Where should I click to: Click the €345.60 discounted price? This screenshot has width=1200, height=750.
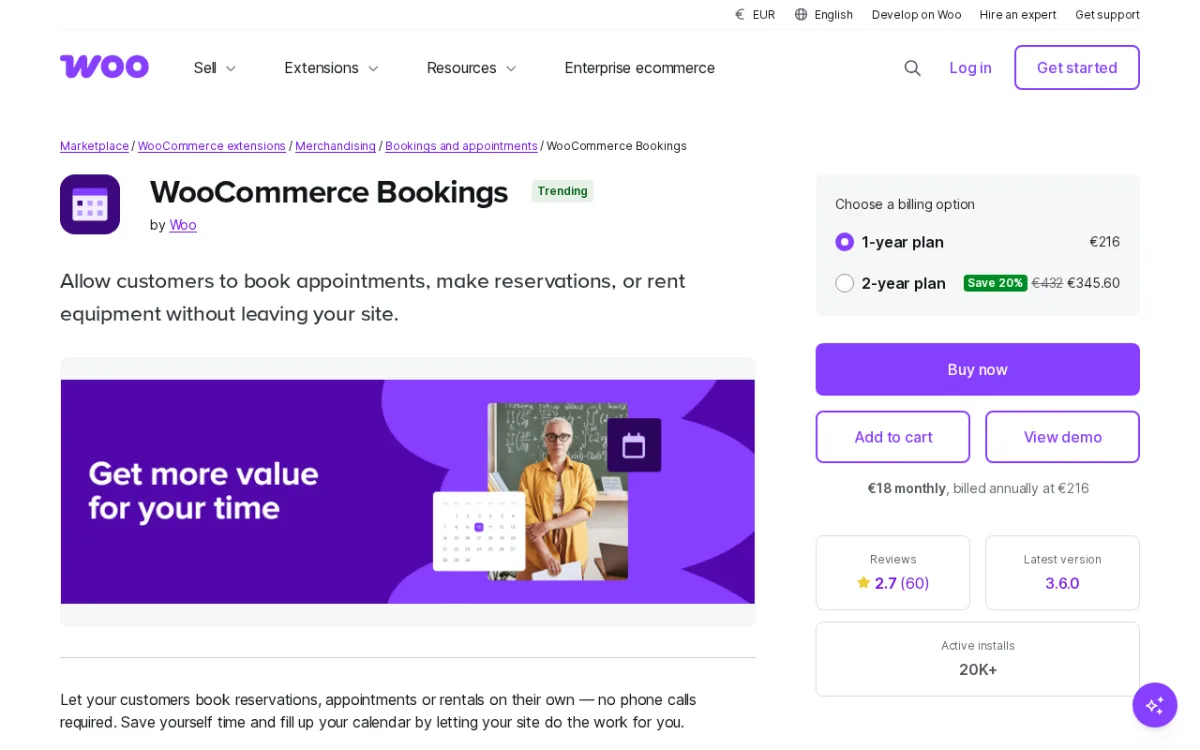click(1093, 283)
